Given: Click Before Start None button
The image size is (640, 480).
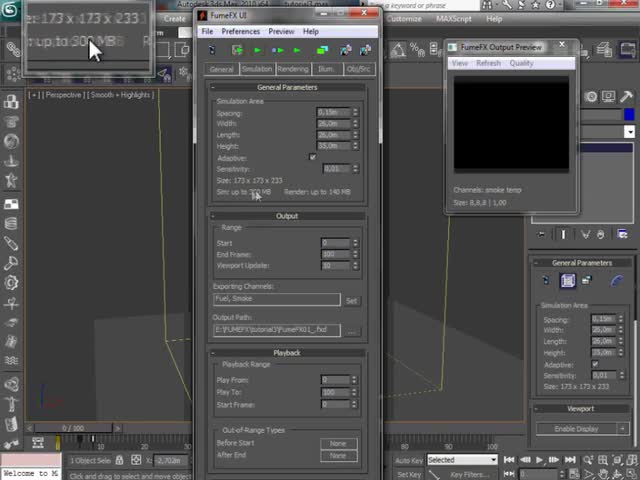Looking at the screenshot, I should tap(338, 443).
